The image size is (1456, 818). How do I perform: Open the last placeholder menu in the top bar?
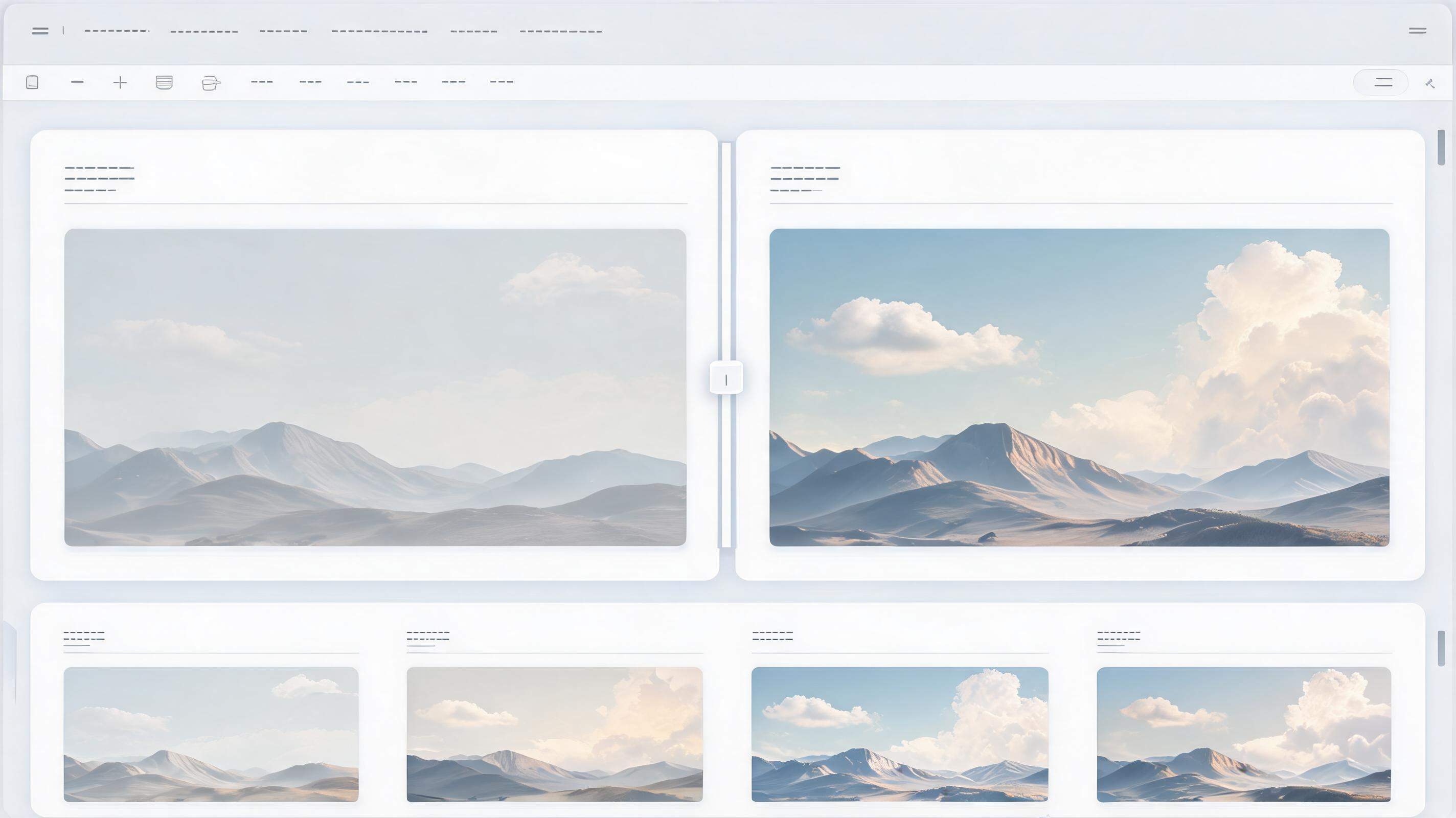tap(561, 31)
